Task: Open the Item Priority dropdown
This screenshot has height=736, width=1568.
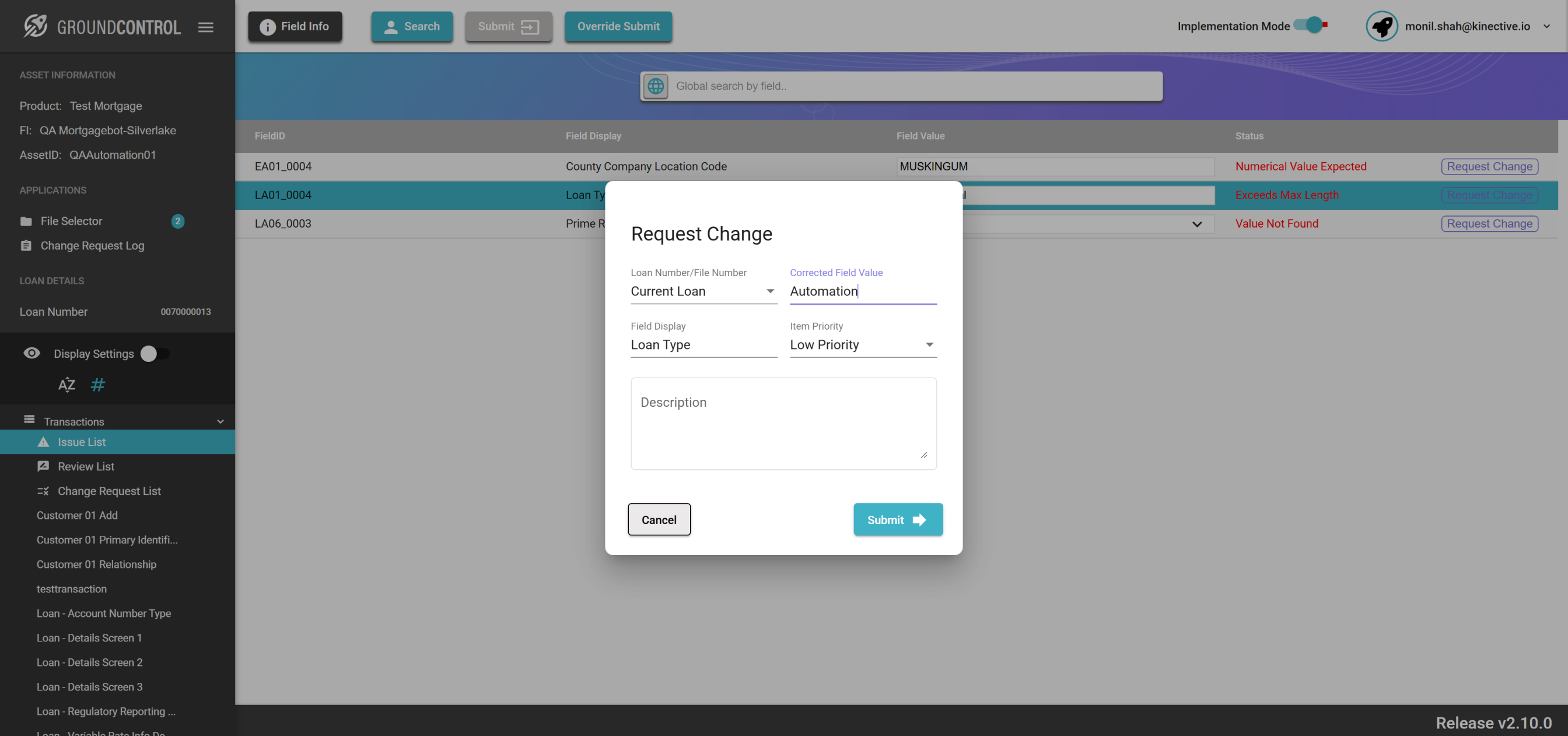Action: (862, 345)
